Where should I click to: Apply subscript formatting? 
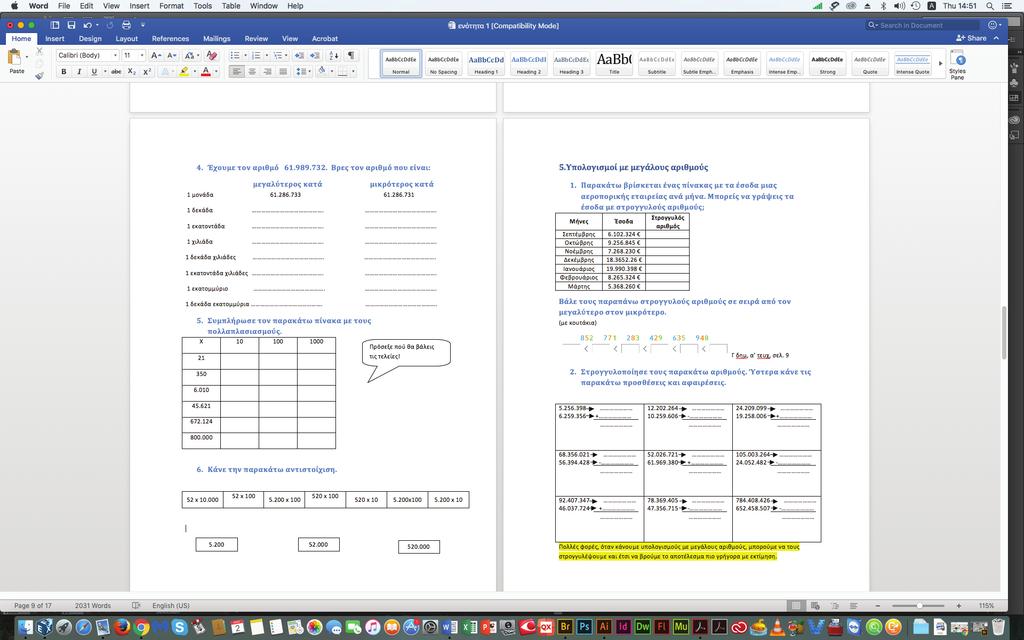coord(132,72)
